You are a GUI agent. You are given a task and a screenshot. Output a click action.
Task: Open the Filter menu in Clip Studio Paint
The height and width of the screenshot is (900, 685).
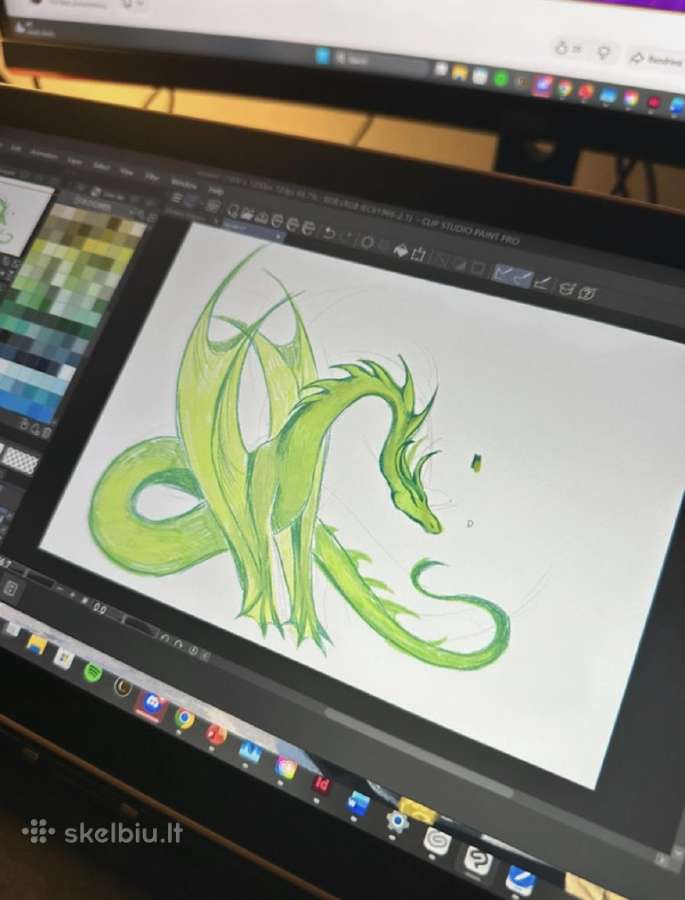(x=152, y=177)
